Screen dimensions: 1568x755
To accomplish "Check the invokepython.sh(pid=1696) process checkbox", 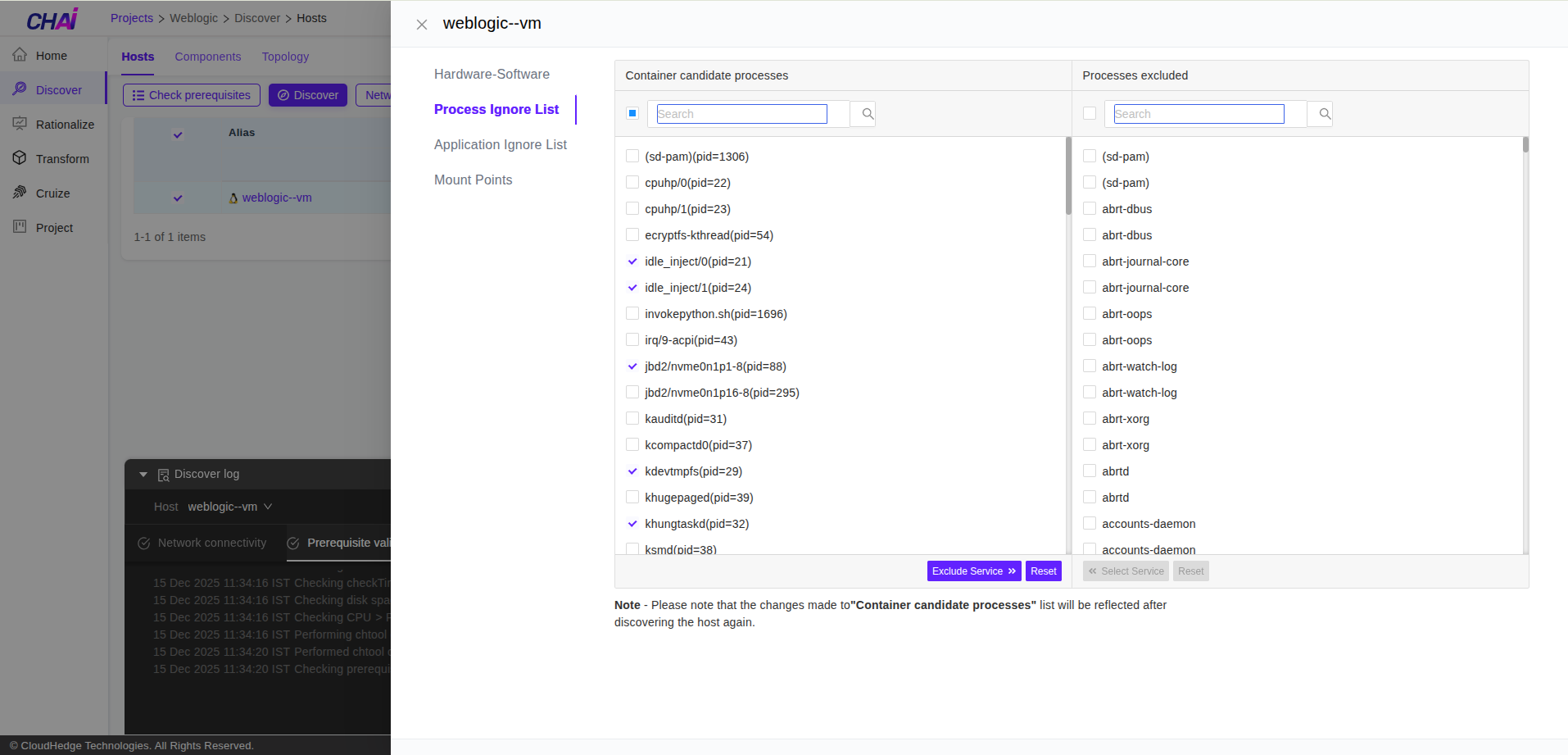I will (632, 314).
